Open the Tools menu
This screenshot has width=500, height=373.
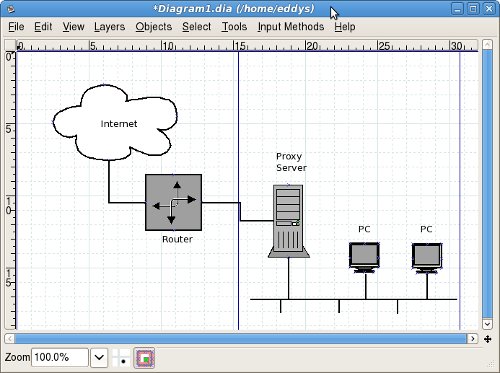tap(234, 27)
